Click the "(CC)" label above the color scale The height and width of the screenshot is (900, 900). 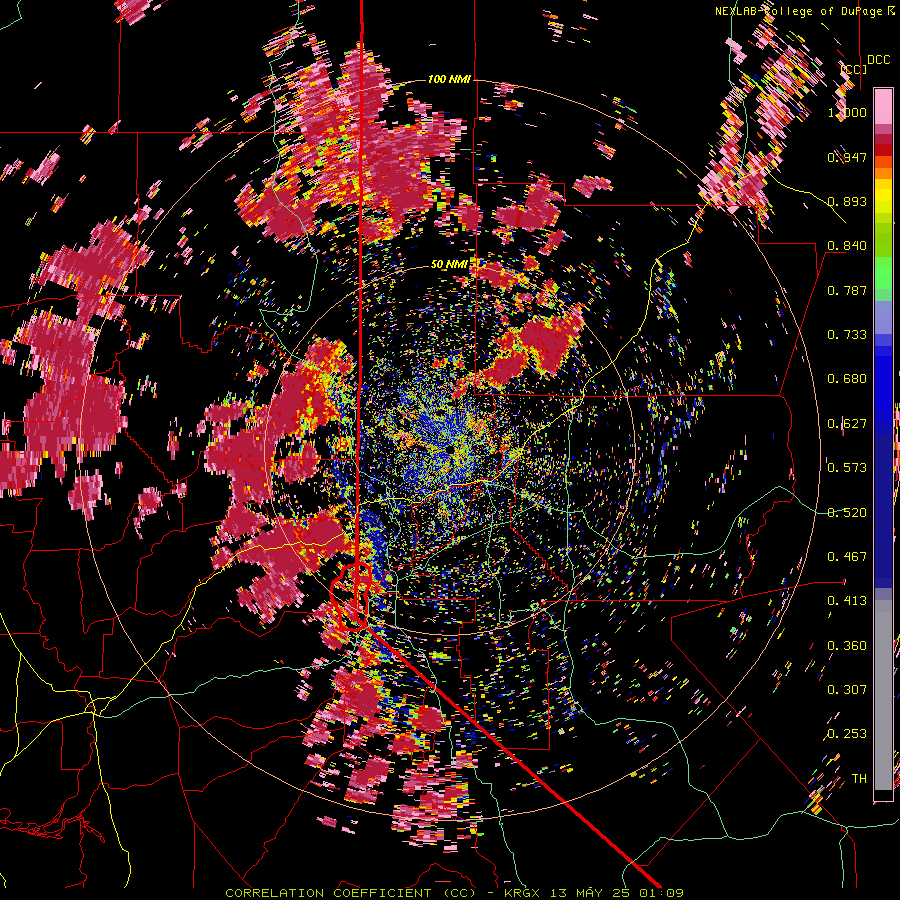(853, 69)
